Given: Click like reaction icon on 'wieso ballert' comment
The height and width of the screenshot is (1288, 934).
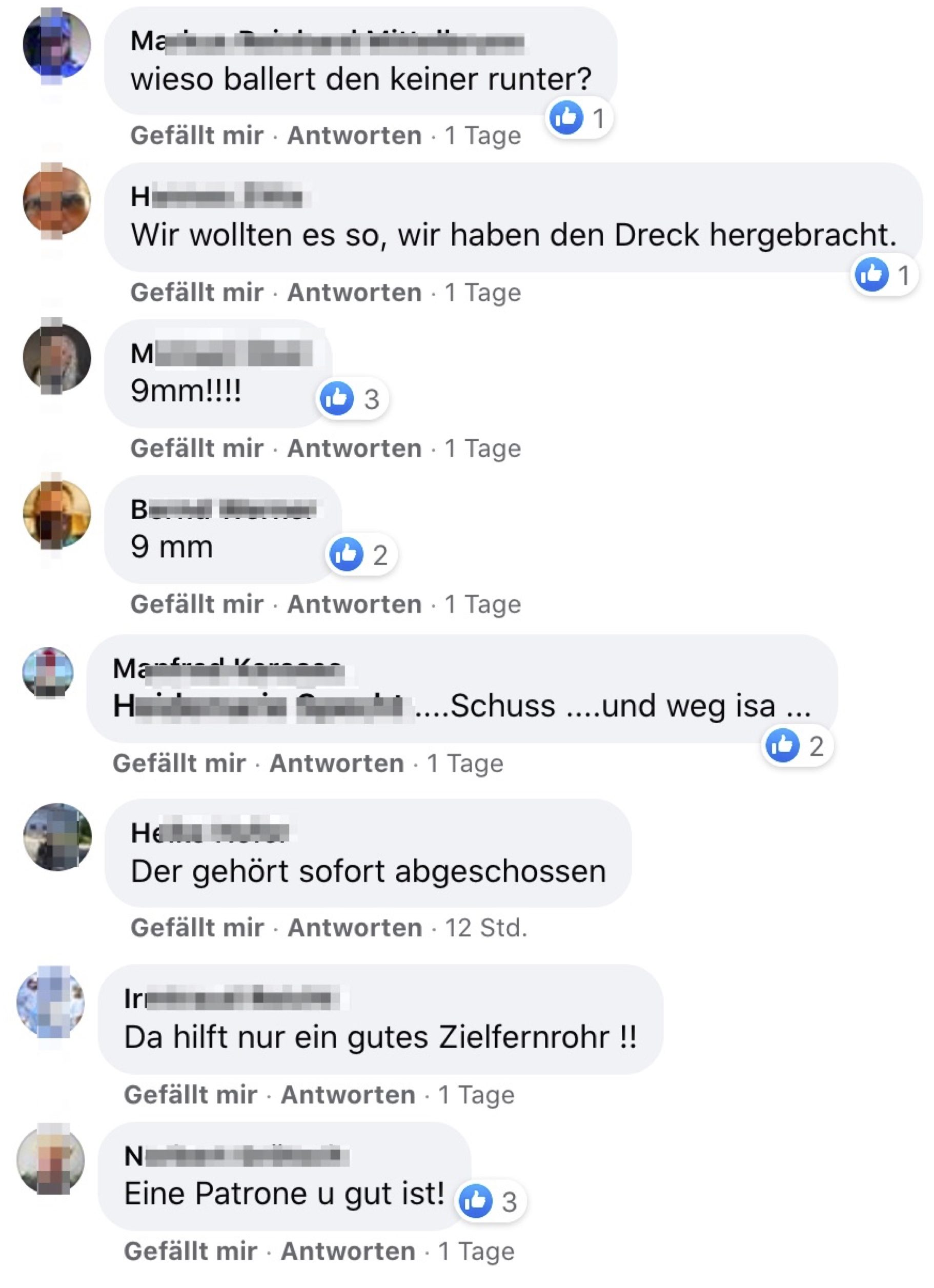Looking at the screenshot, I should [x=566, y=118].
